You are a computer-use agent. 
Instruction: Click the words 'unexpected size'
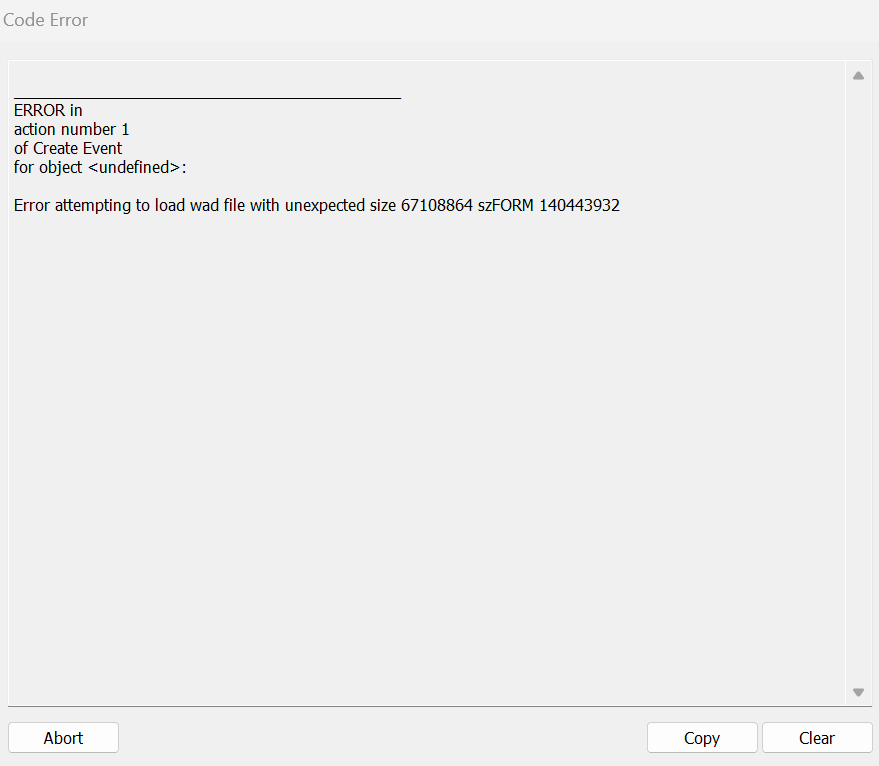click(x=339, y=206)
